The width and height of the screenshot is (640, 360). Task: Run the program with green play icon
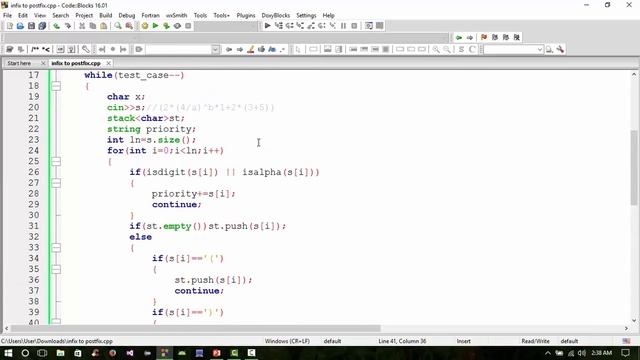(156, 26)
